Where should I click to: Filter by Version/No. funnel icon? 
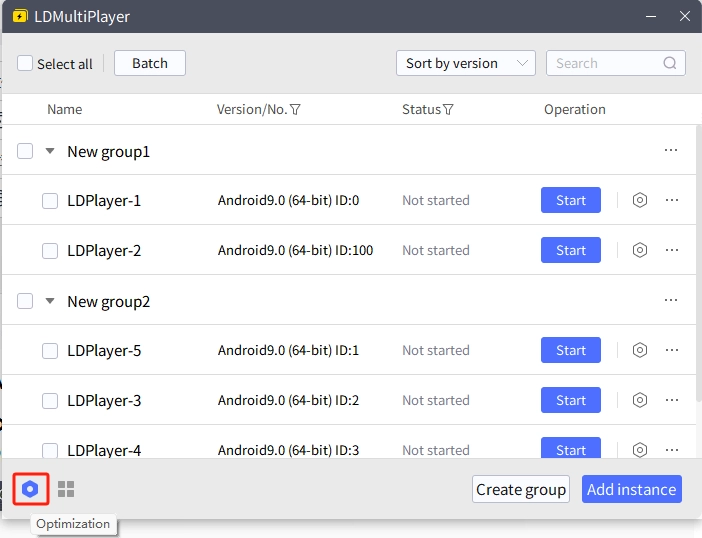pyautogui.click(x=295, y=110)
